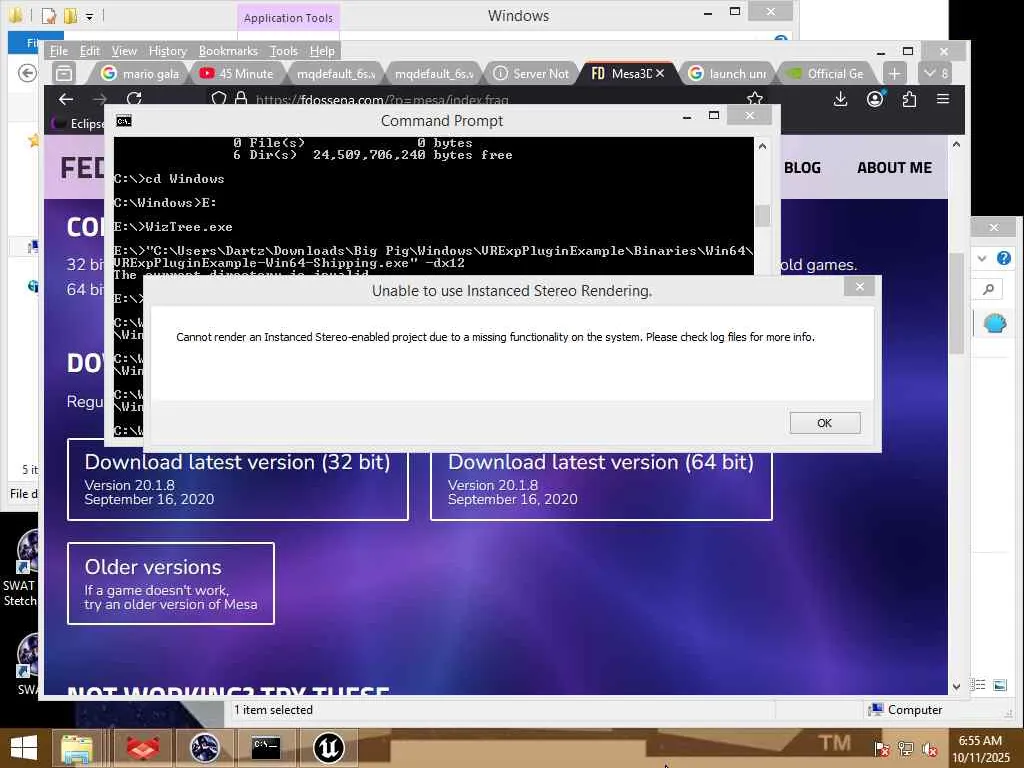Click Download latest version (64 bit)
Image resolution: width=1024 pixels, height=768 pixels.
[601, 479]
